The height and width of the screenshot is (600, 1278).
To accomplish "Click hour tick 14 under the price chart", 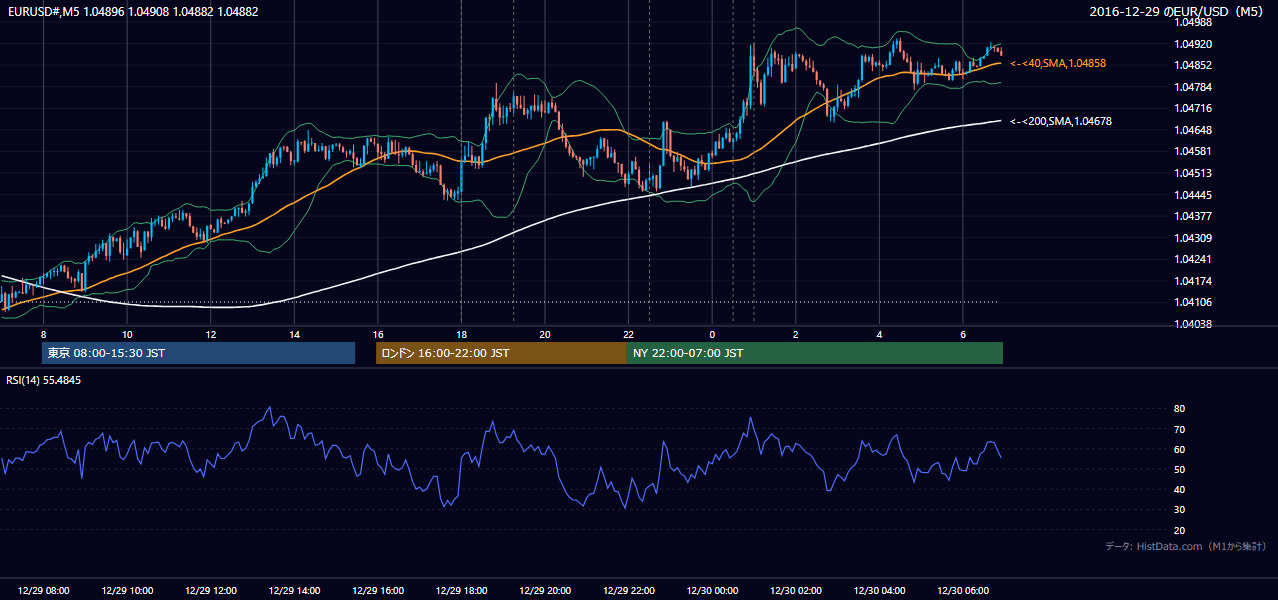I will (294, 334).
